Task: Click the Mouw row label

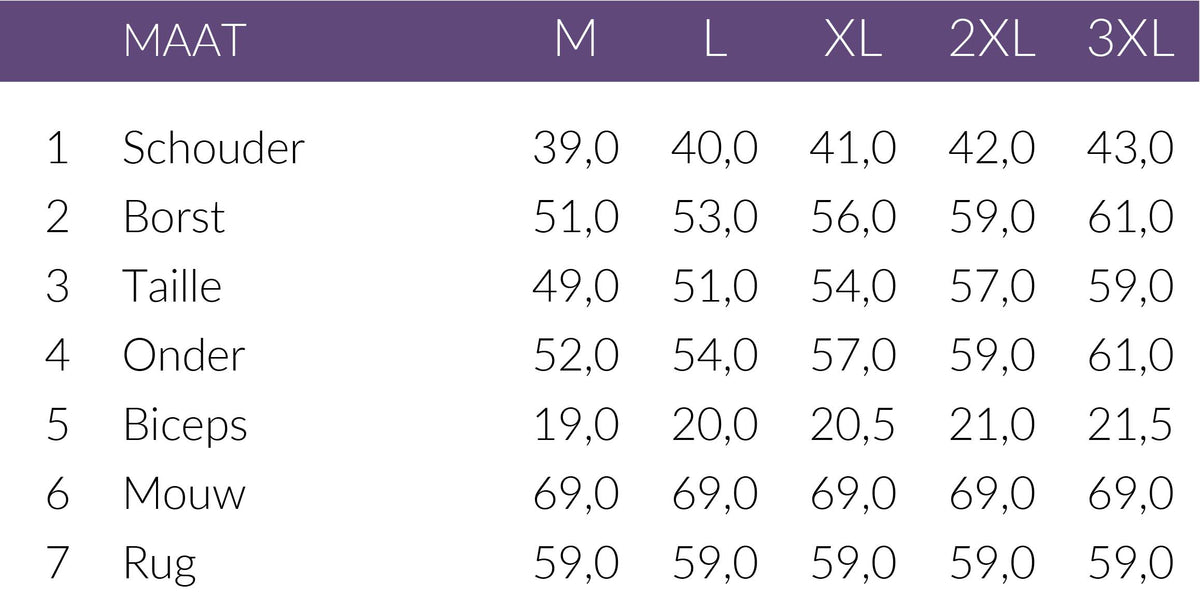Action: point(184,494)
